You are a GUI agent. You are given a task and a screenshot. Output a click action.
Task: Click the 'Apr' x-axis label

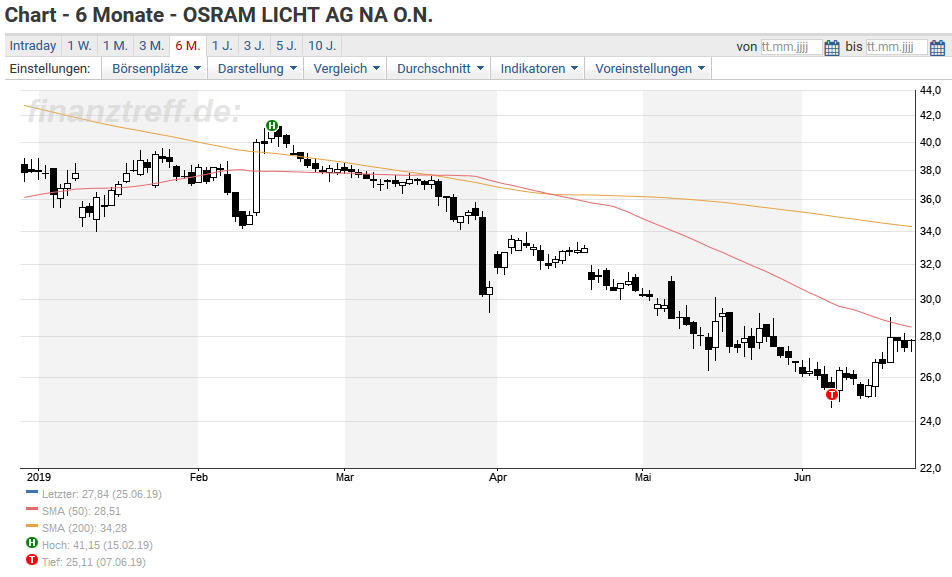(498, 477)
